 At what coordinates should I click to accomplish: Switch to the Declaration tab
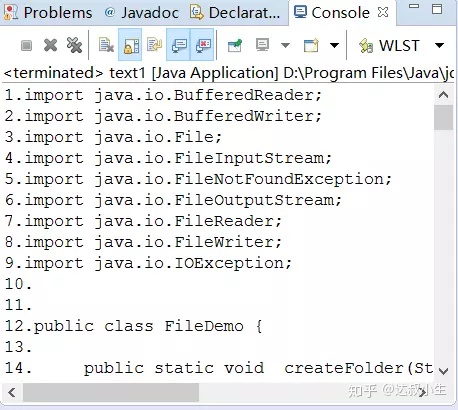(235, 13)
